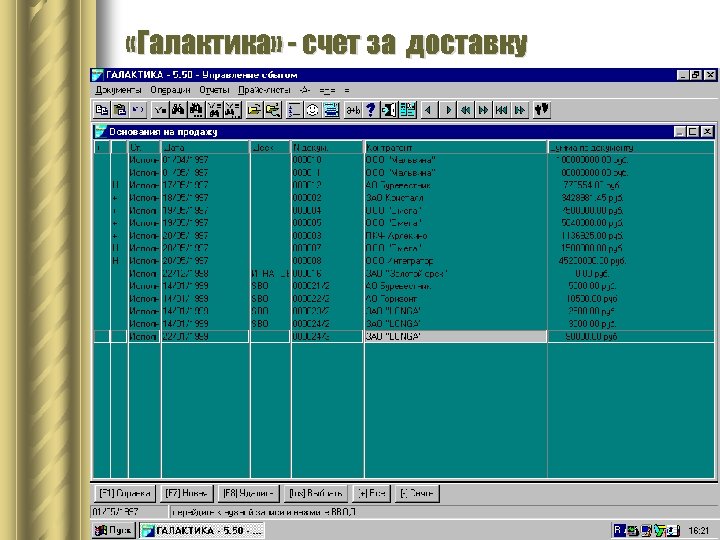The width and height of the screenshot is (720, 540).
Task: Select row with АО Горизонт counterparty
Action: (x=403, y=298)
